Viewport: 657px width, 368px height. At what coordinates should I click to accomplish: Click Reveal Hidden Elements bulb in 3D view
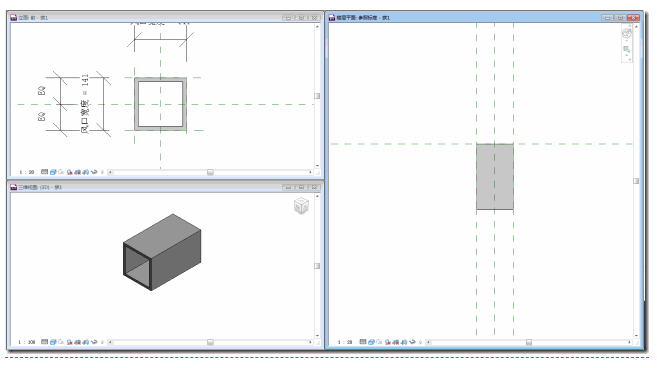tap(102, 342)
